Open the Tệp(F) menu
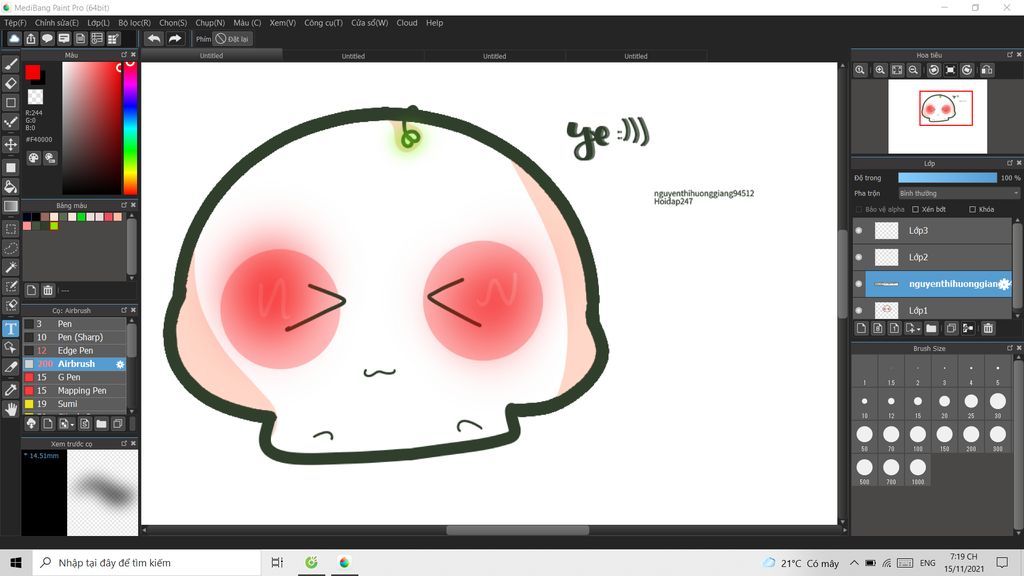This screenshot has width=1024, height=576. (16, 23)
